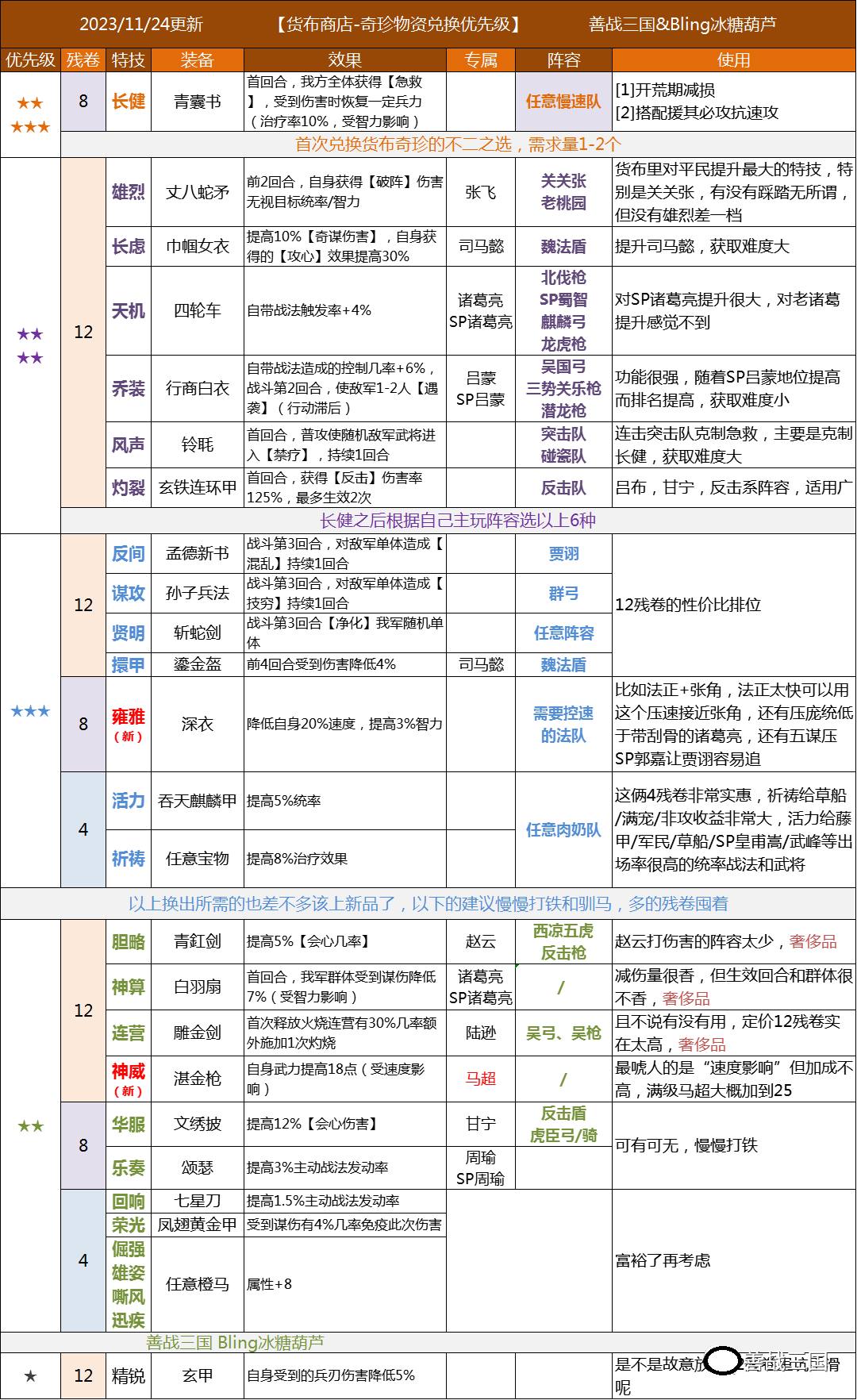Select the '斩蛇剑' equipment cell
Screen dimensions: 857x1400
198,633
